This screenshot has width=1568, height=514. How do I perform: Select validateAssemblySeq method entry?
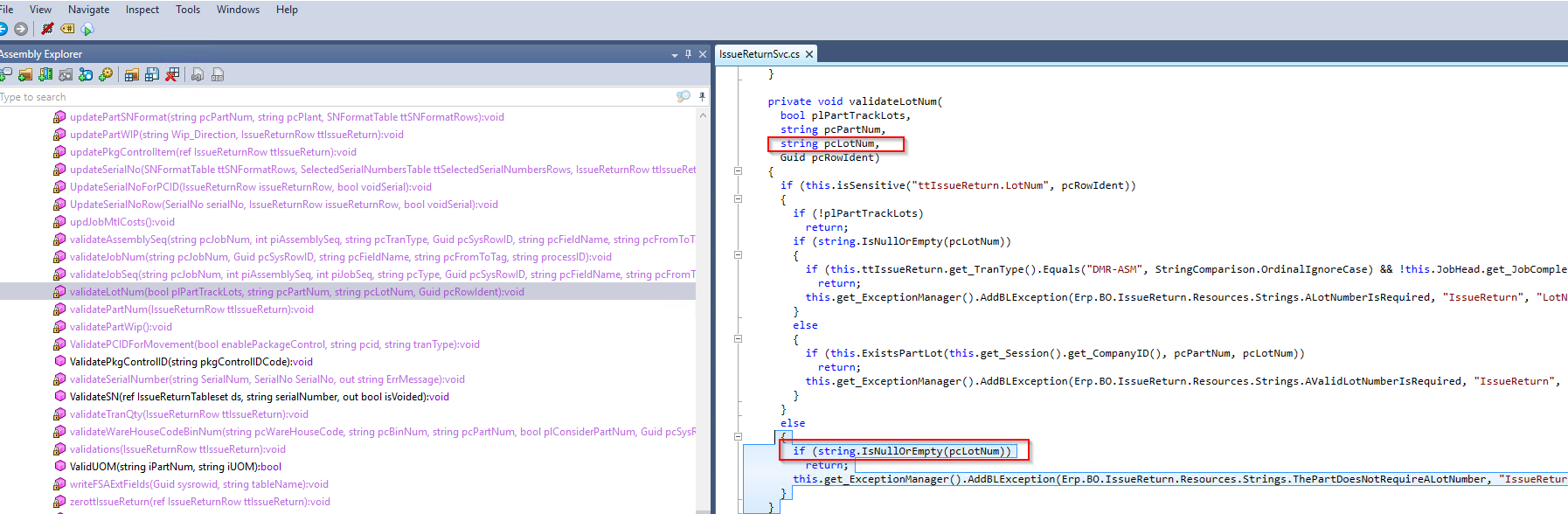point(374,240)
